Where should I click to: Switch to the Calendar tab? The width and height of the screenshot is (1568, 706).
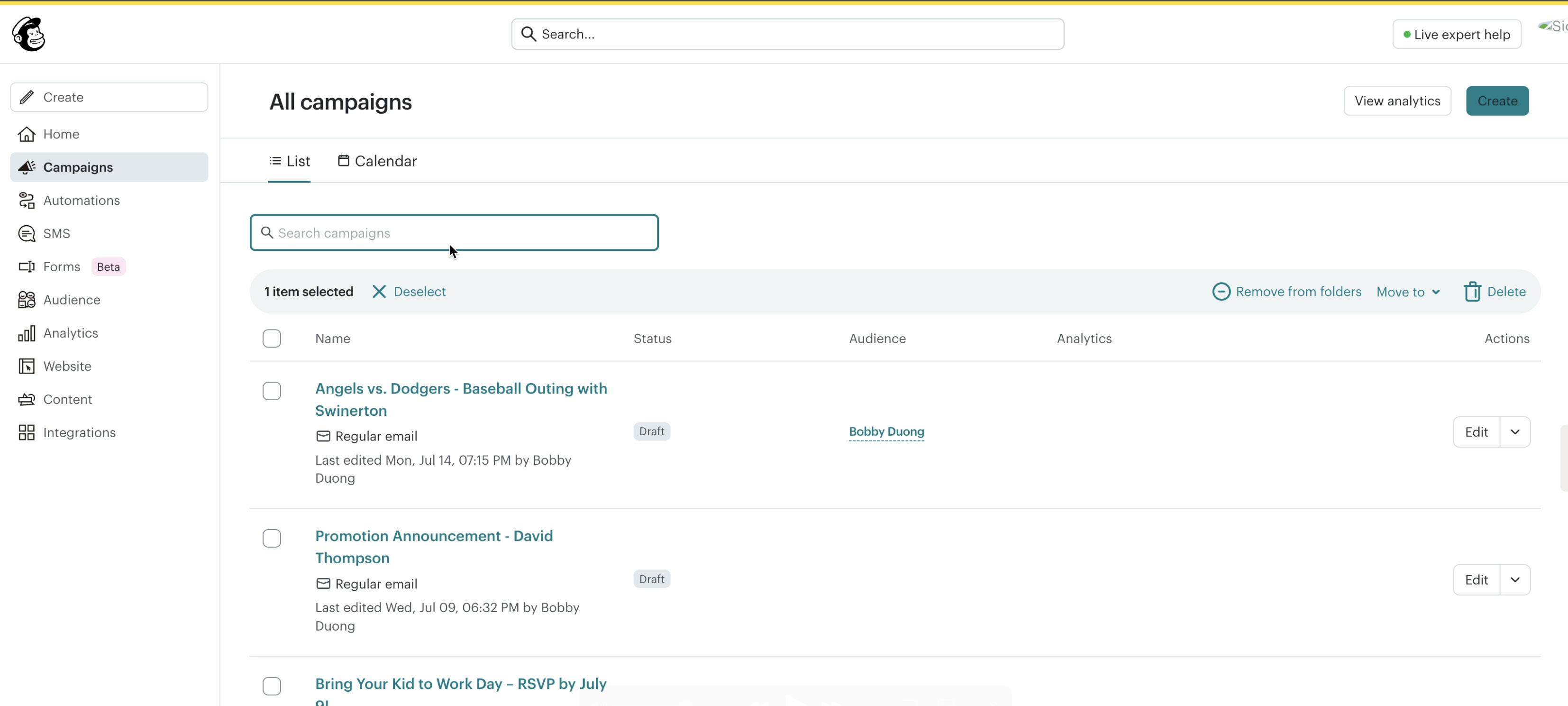[377, 161]
